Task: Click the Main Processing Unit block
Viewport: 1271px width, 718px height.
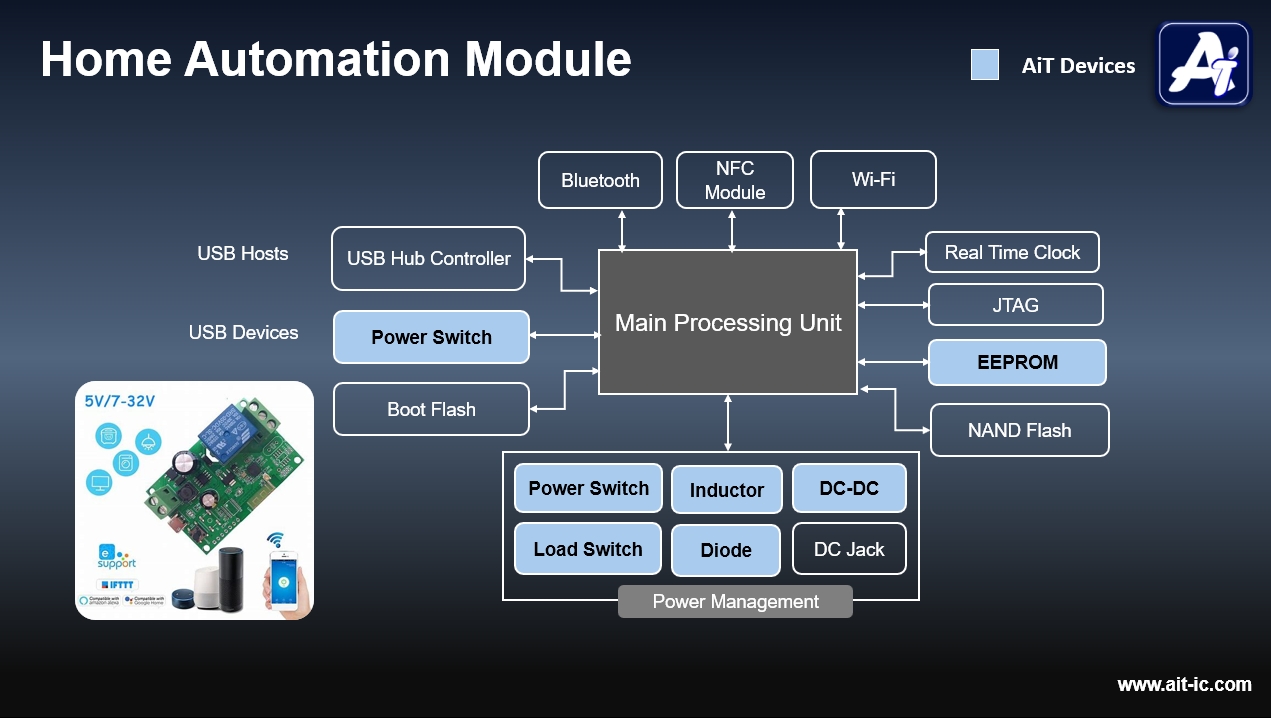Action: pyautogui.click(x=727, y=322)
